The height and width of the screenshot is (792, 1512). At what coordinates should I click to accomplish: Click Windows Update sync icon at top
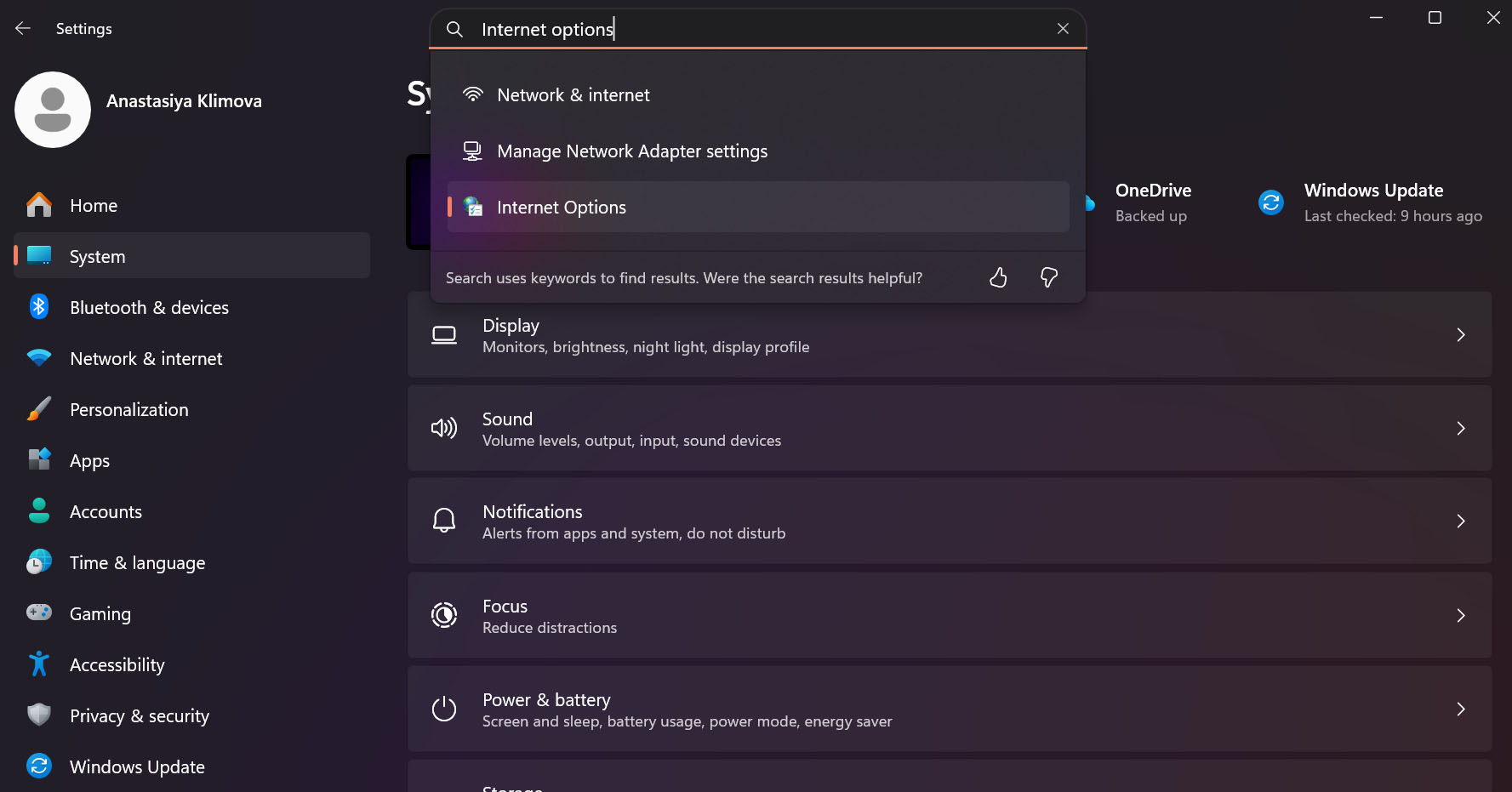point(1271,202)
